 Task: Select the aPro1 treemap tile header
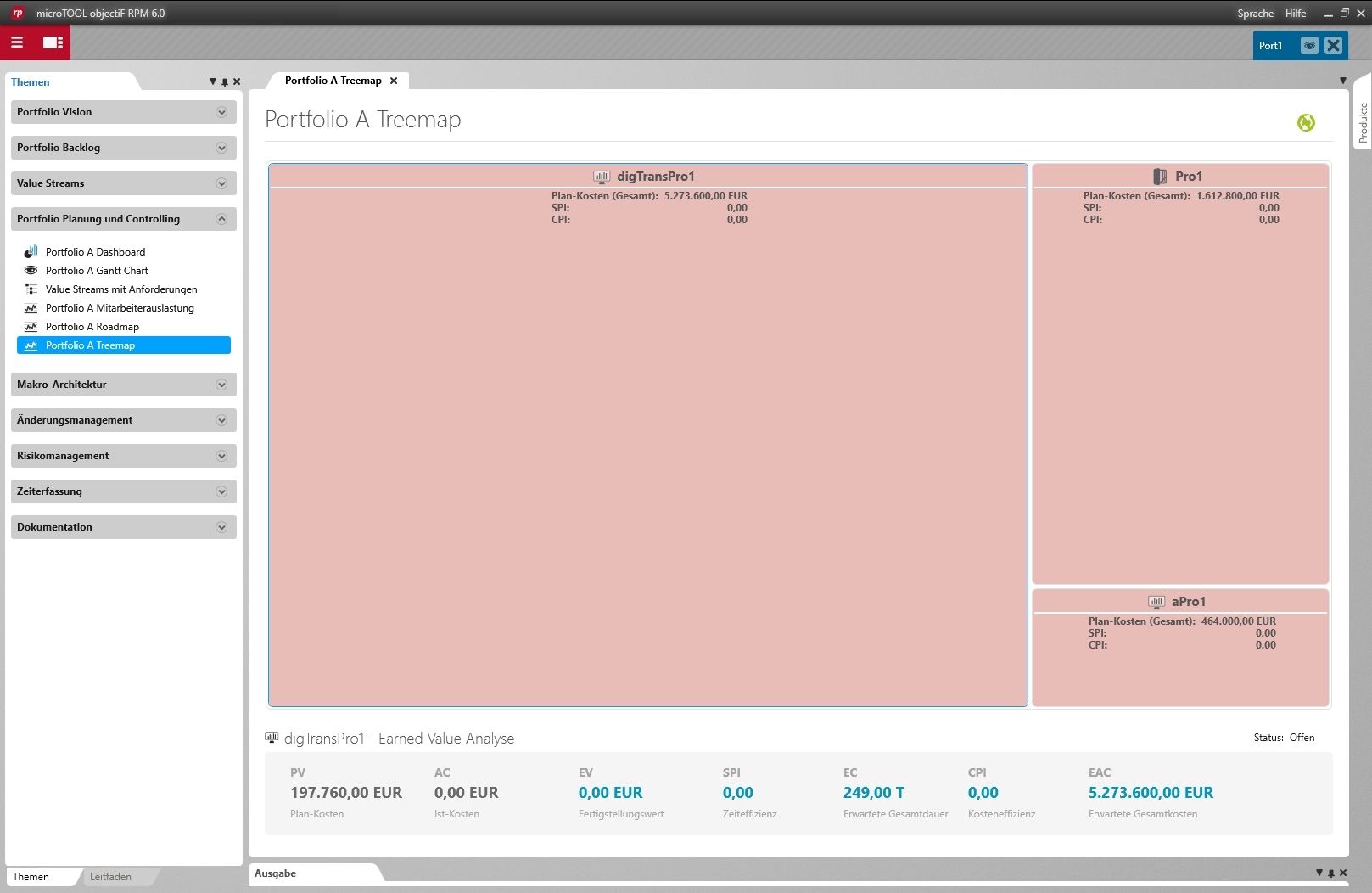[1180, 602]
